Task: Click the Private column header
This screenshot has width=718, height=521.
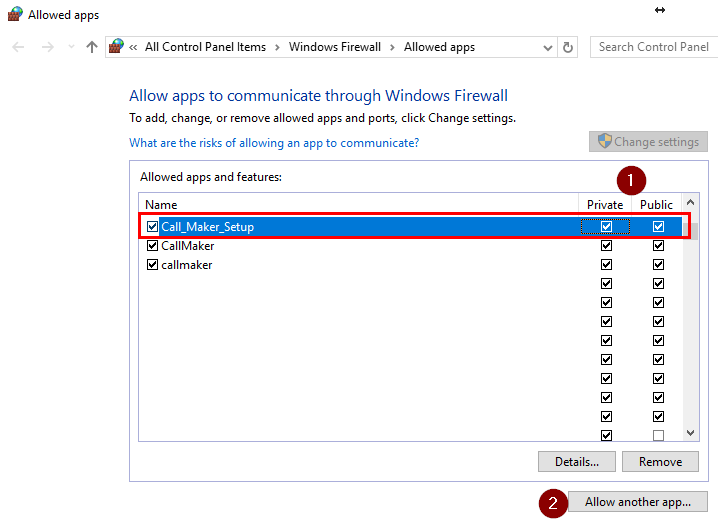Action: pos(605,204)
